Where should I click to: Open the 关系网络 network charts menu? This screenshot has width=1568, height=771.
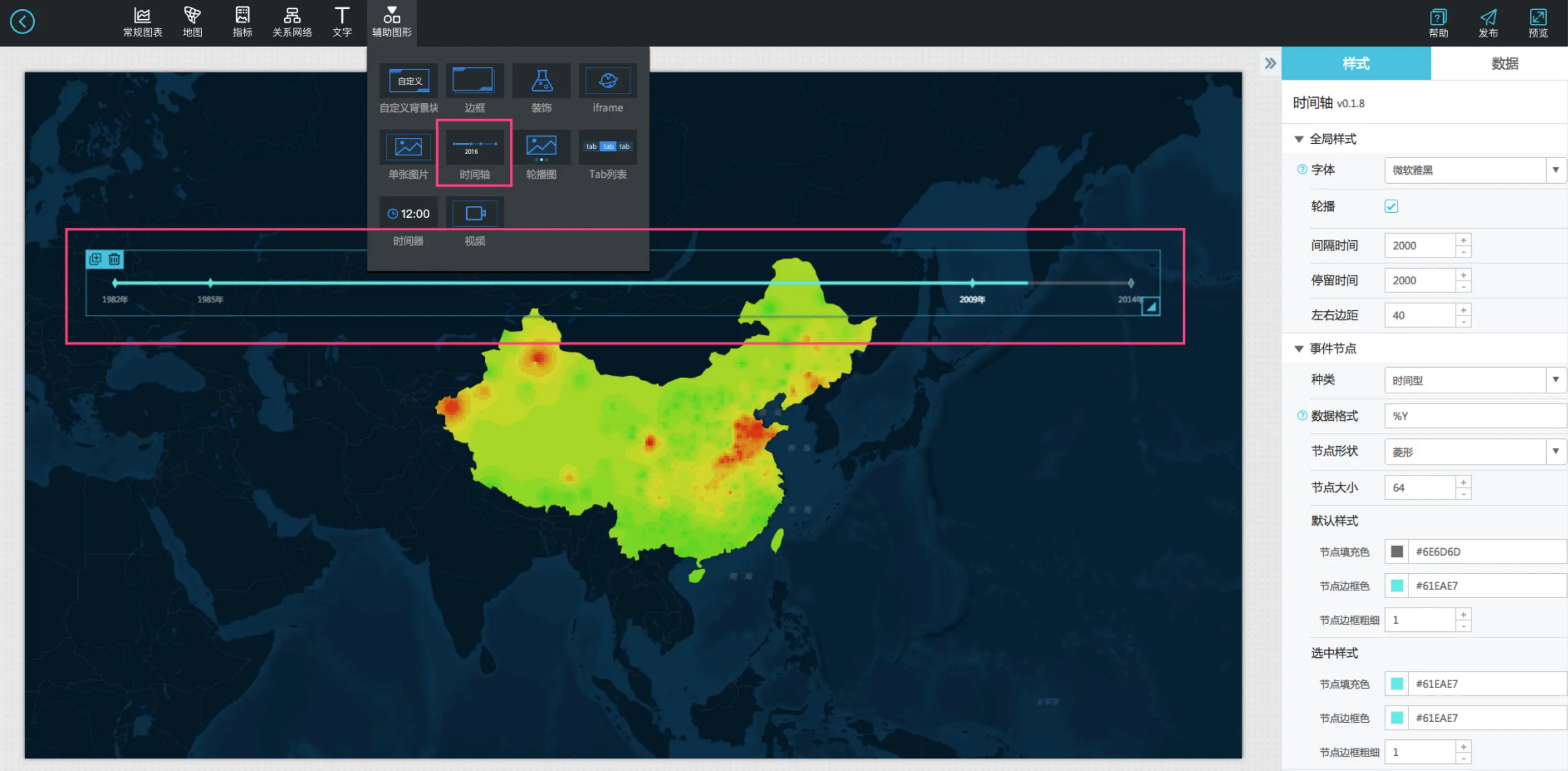point(291,22)
